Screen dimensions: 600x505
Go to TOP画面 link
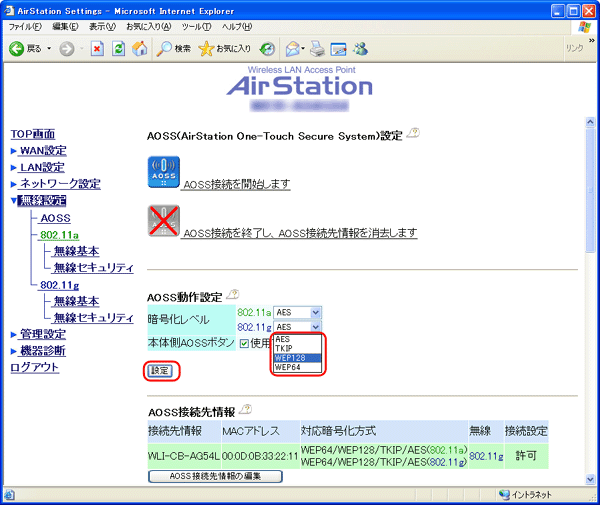(33, 134)
